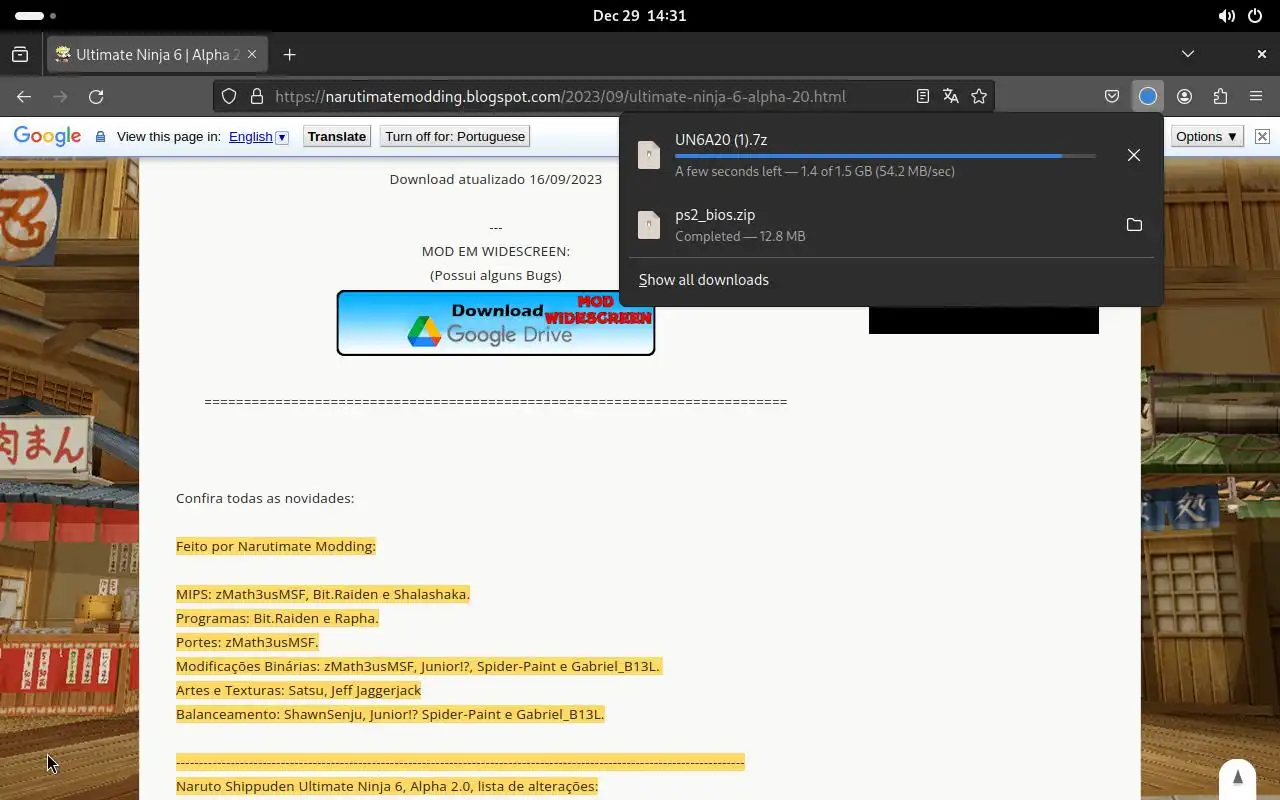
Task: Click the 'Artes e Texturas' credits line
Action: tap(298, 690)
